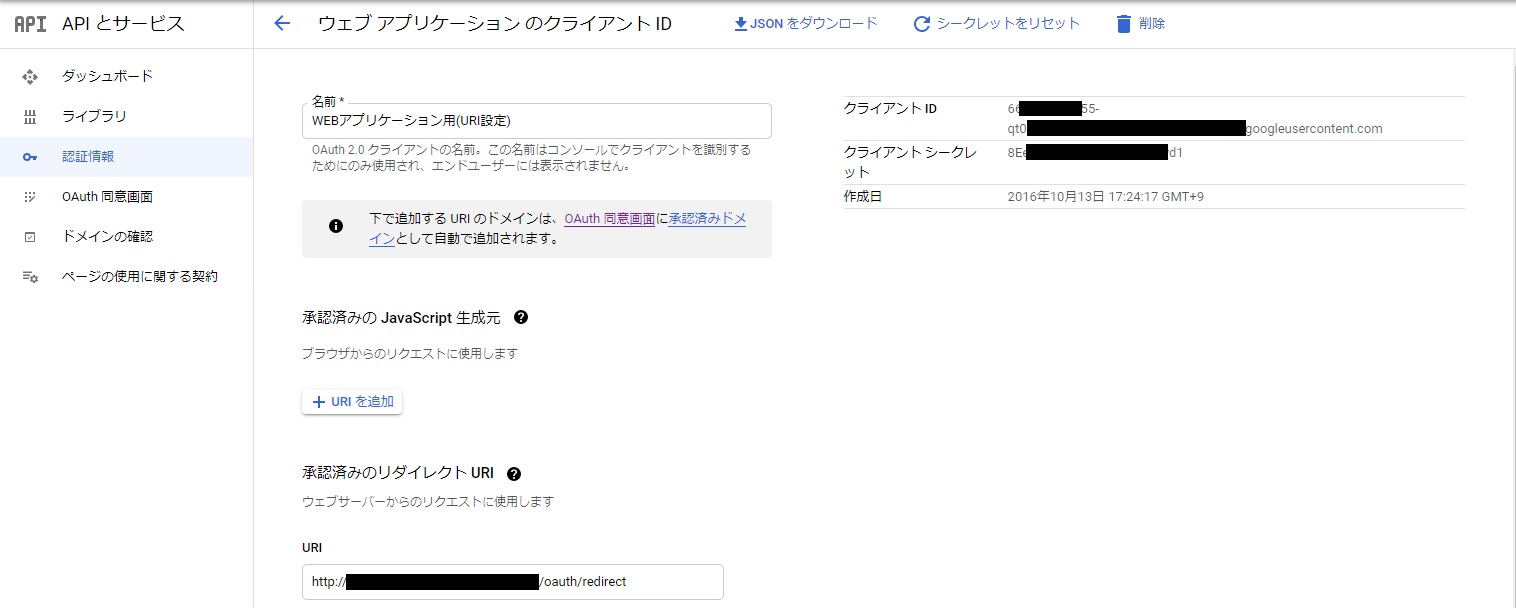Click the back arrow icon

tap(282, 24)
